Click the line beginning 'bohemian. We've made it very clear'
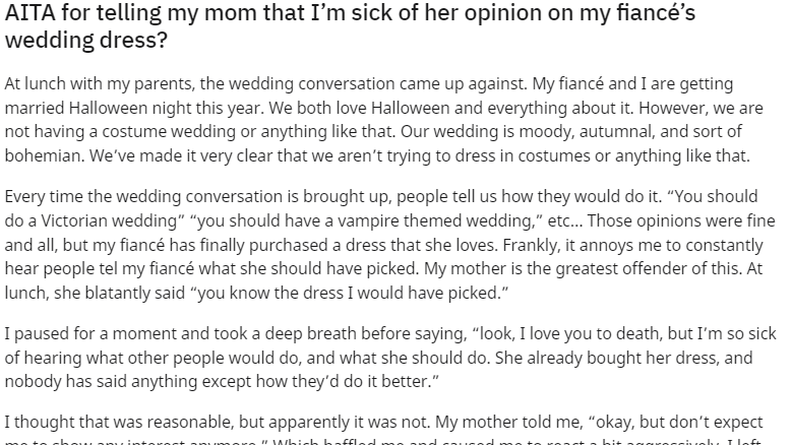This screenshot has height=445, width=792. pos(377,156)
